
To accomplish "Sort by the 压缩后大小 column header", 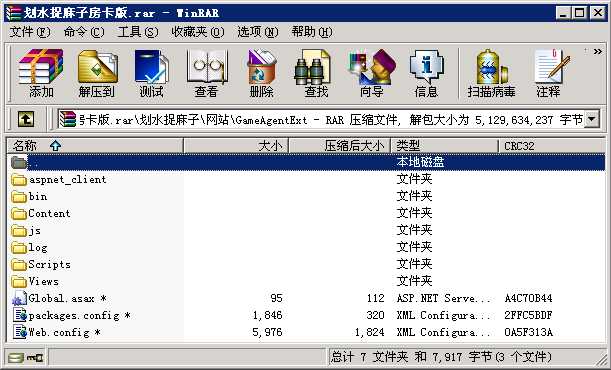I will 339,146.
